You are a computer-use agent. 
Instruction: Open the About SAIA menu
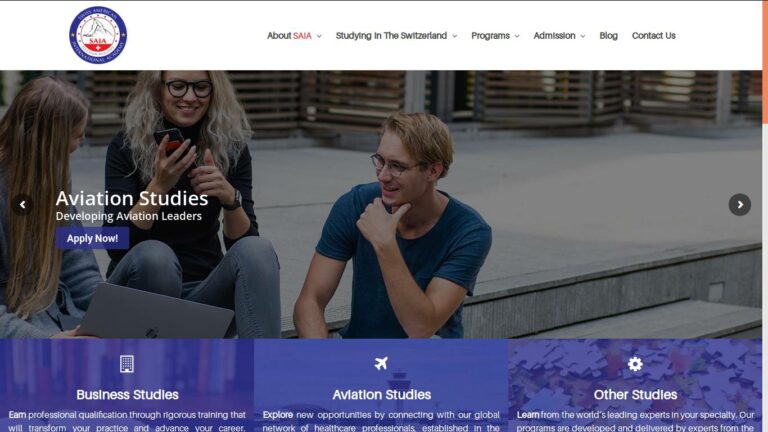(289, 36)
